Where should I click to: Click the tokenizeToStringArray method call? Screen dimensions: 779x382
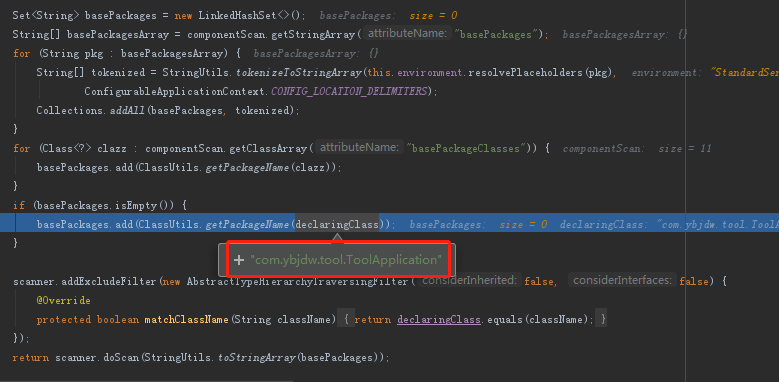tap(299, 73)
